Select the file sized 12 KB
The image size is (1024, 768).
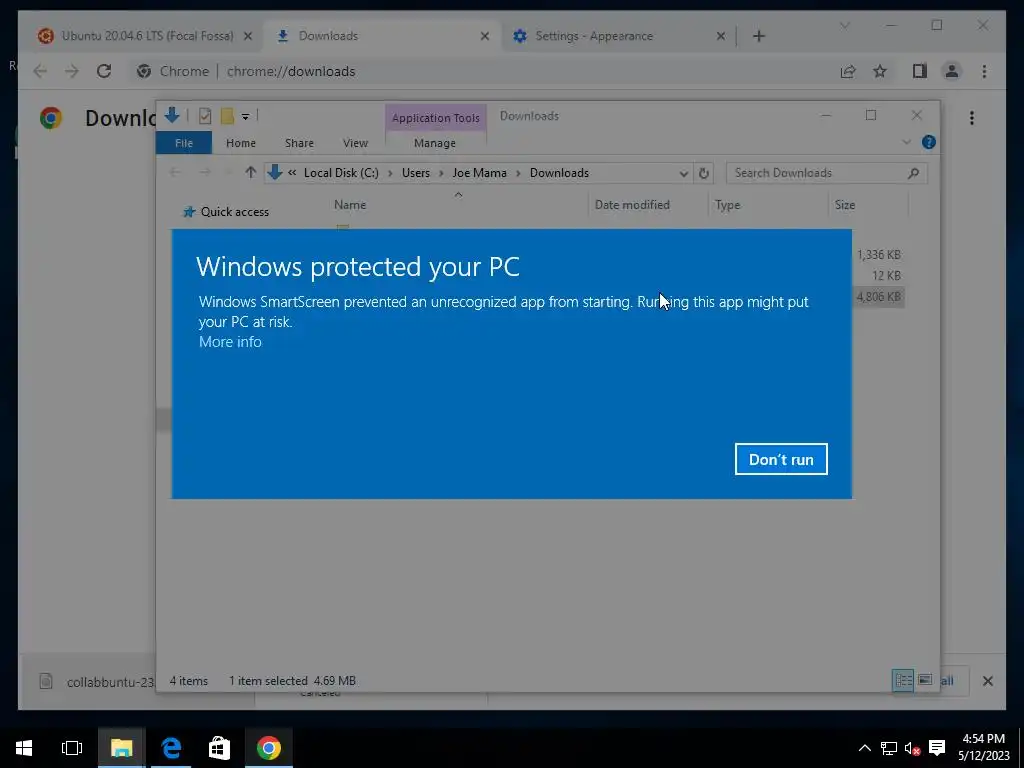coord(886,276)
